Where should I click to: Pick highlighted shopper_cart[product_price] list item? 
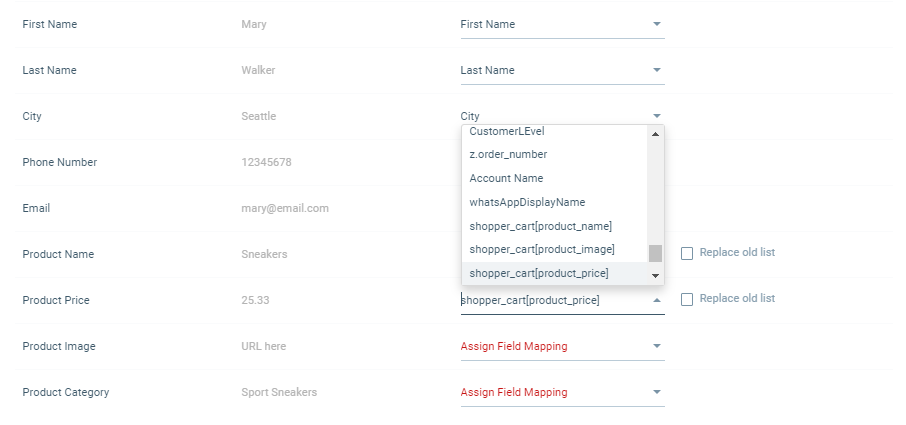click(x=538, y=273)
